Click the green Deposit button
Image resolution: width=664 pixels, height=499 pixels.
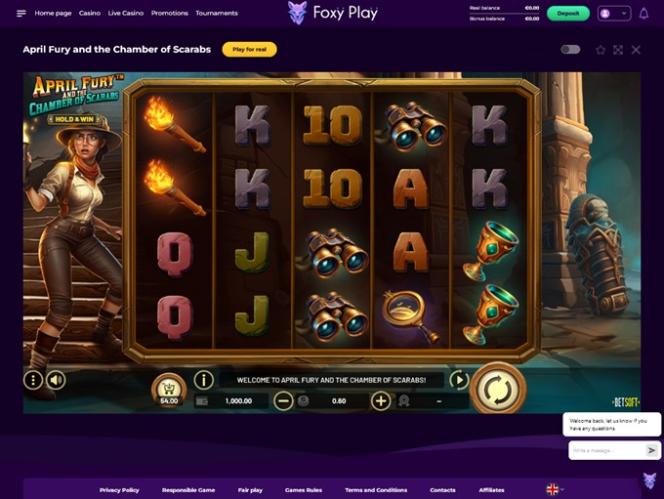pyautogui.click(x=568, y=14)
